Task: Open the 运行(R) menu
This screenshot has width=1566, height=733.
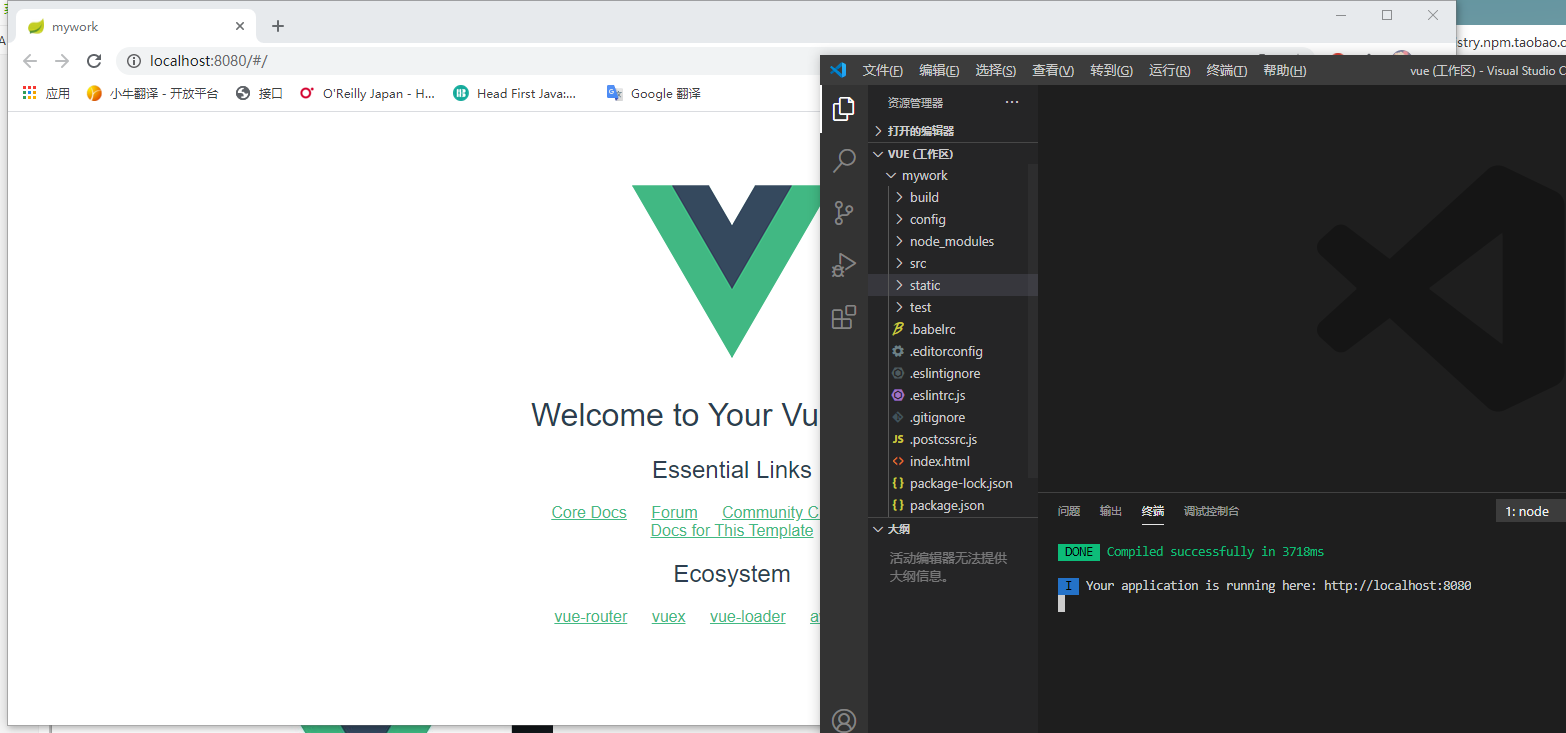Action: [1169, 70]
